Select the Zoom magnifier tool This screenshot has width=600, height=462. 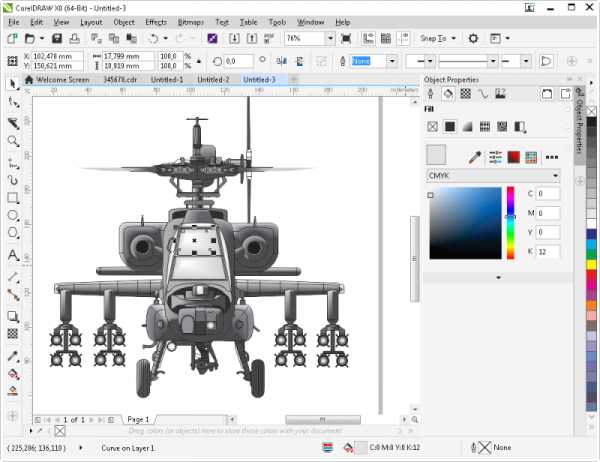[13, 142]
